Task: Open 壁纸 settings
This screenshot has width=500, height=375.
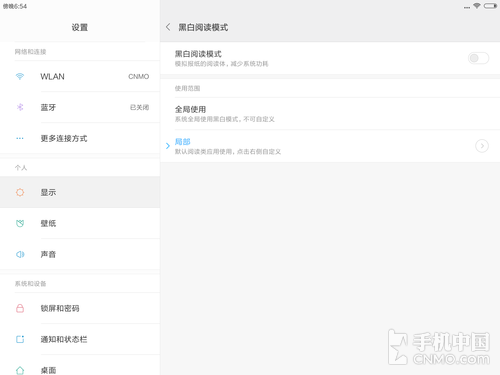Action: click(x=80, y=223)
